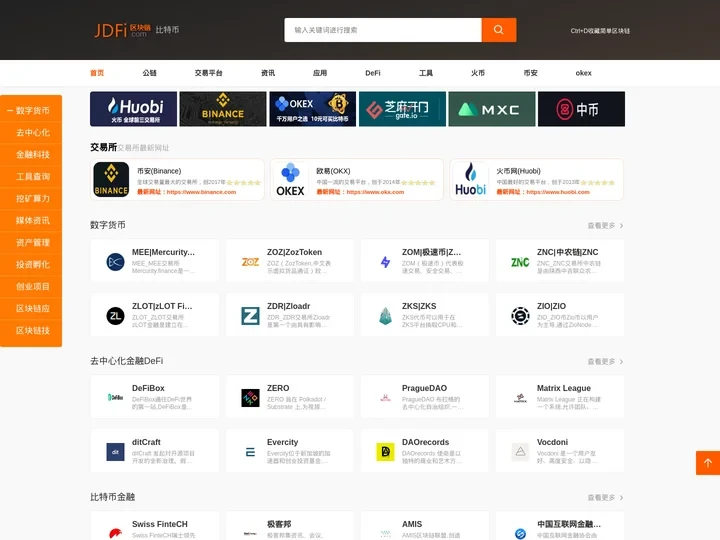720x540 pixels.
Task: Open the 工具 nav tab
Action: tap(426, 73)
